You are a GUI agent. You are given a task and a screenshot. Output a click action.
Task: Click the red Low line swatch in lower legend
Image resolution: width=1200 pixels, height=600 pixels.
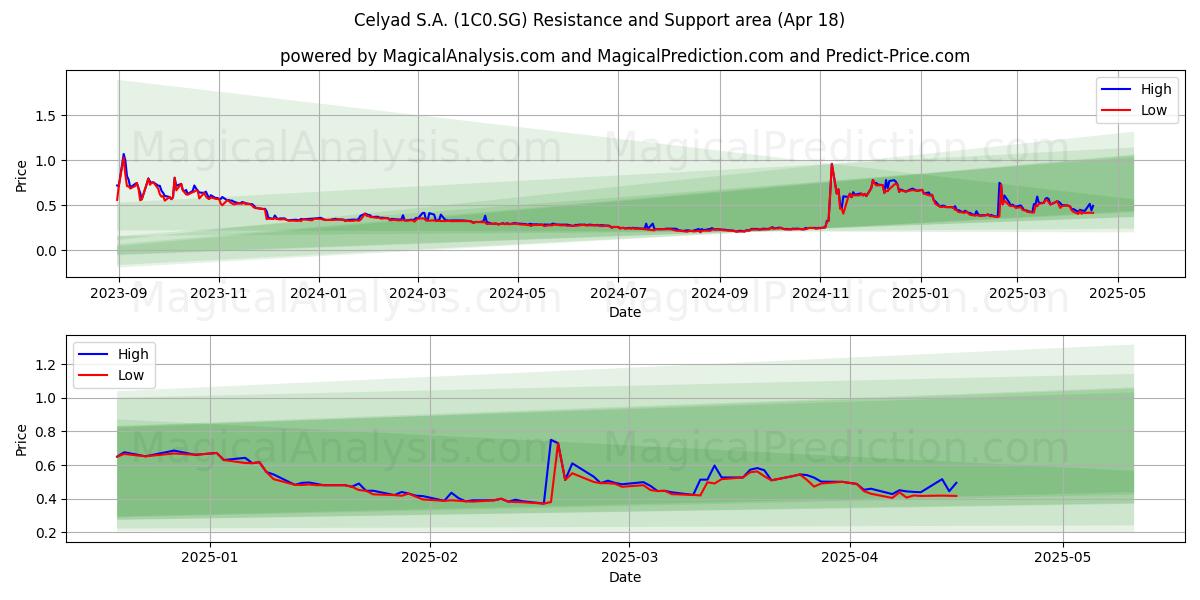(x=94, y=376)
